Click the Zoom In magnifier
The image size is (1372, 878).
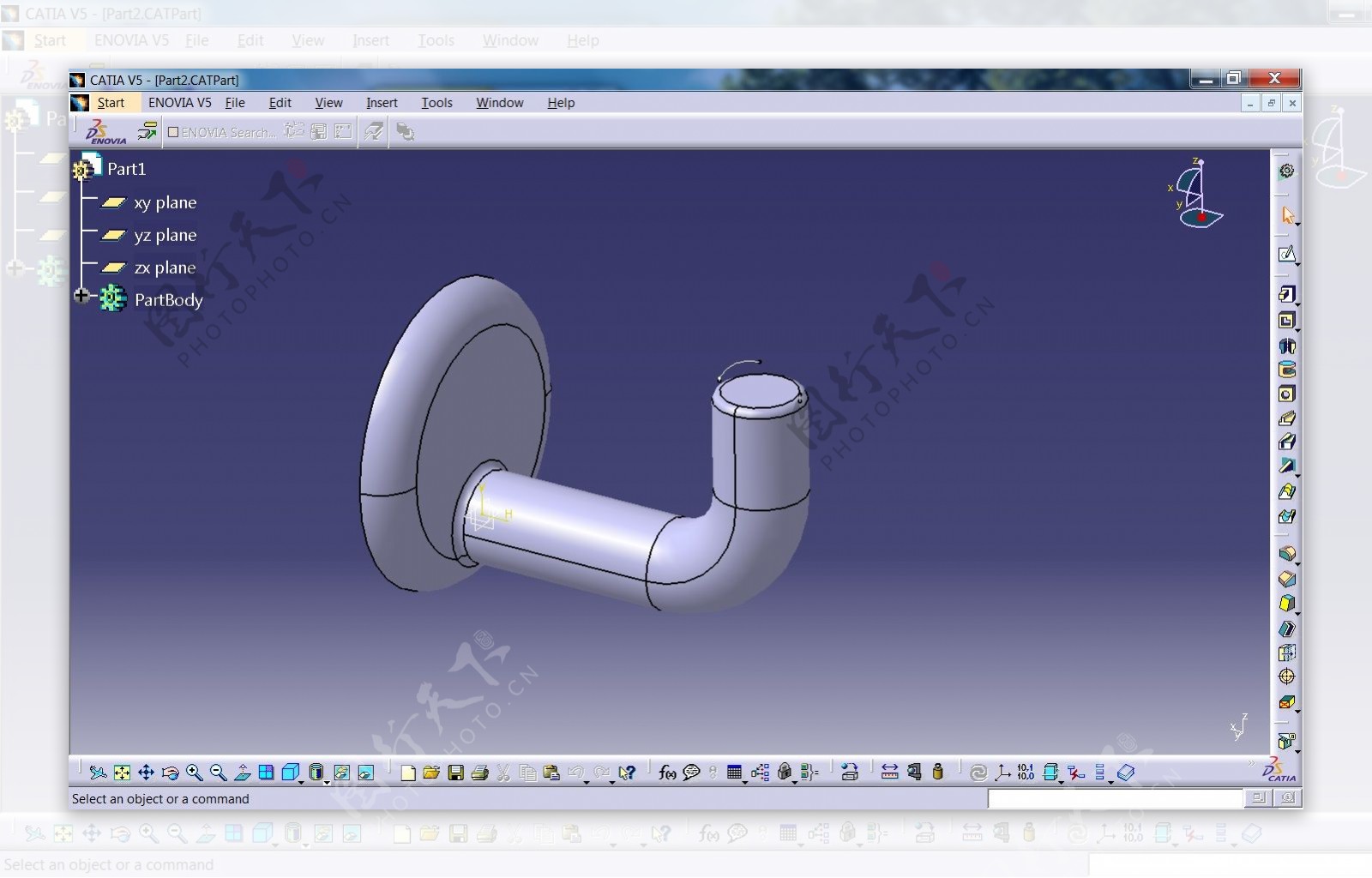tap(195, 773)
